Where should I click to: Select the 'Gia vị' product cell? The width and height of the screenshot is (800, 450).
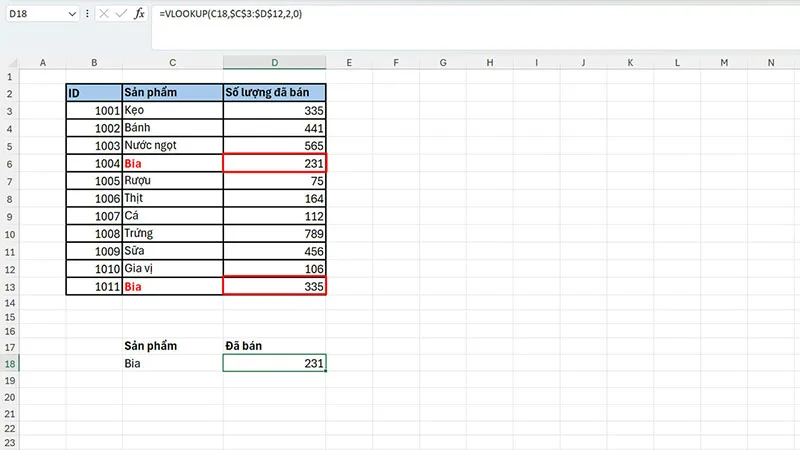(172, 269)
